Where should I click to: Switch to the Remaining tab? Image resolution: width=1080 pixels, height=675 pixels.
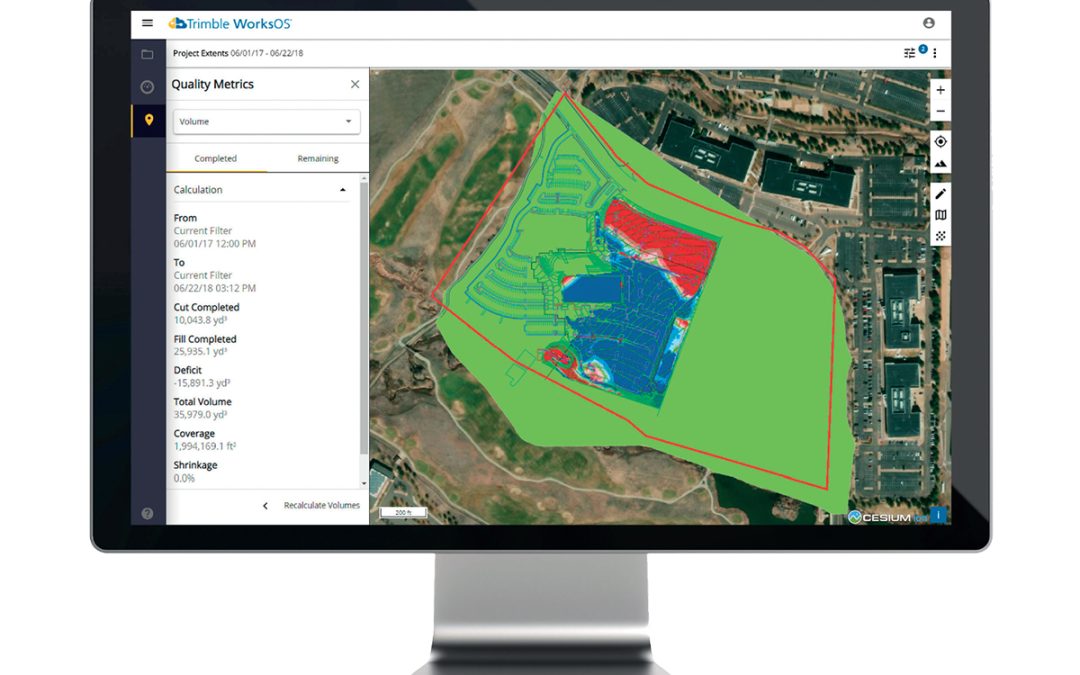(316, 158)
